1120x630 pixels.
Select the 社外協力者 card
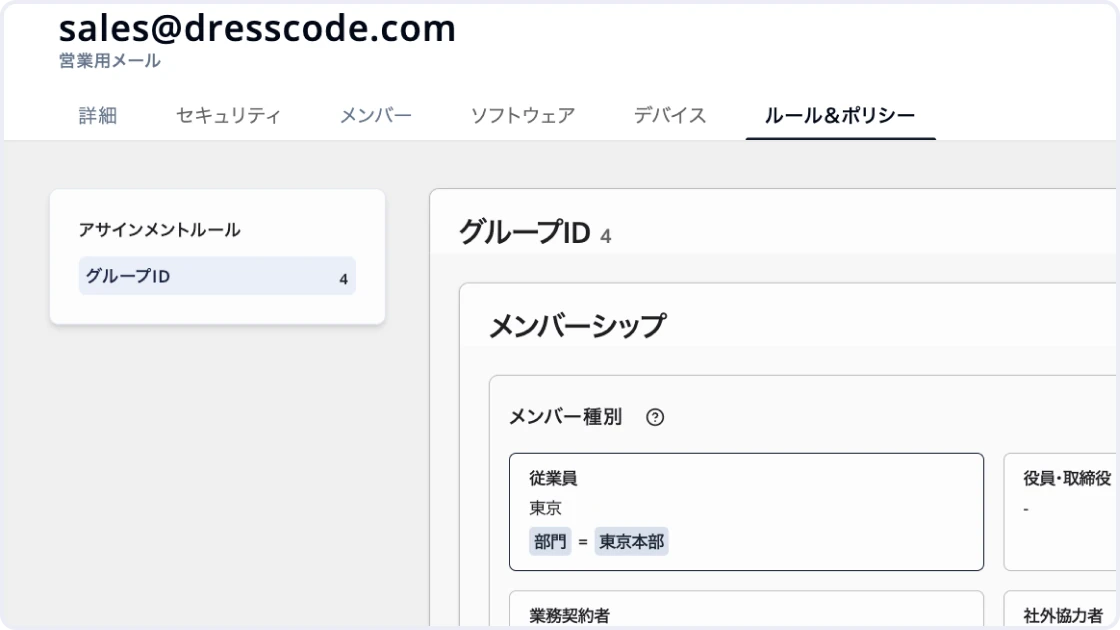(x=1061, y=609)
